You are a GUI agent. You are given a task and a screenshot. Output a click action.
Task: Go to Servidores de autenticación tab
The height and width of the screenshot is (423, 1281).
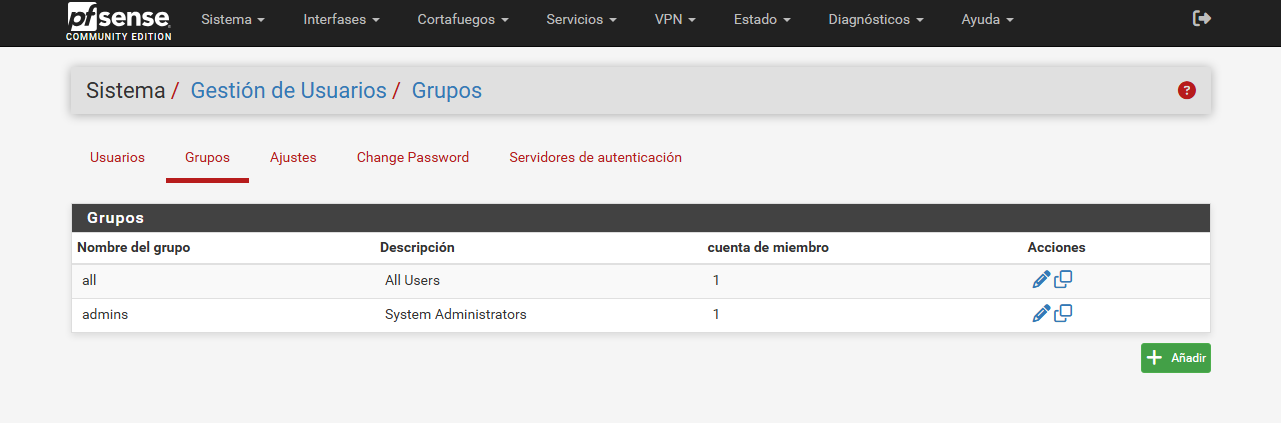coord(595,158)
